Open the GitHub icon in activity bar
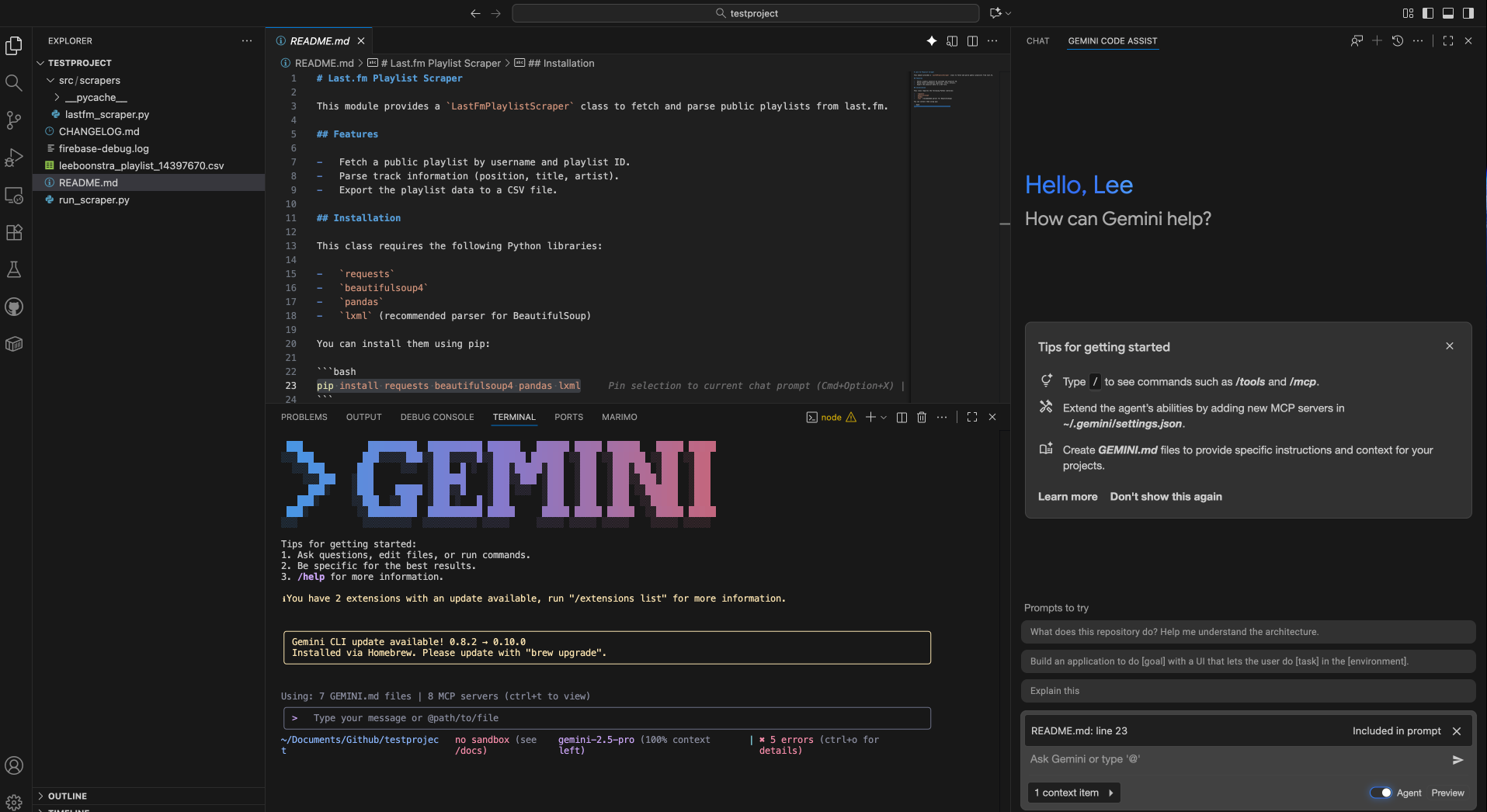Image resolution: width=1487 pixels, height=812 pixels. [x=13, y=307]
